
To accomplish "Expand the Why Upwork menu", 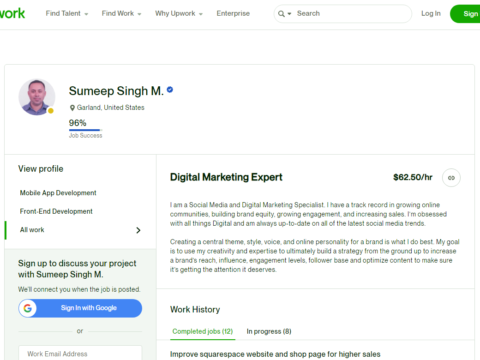I will click(x=179, y=13).
